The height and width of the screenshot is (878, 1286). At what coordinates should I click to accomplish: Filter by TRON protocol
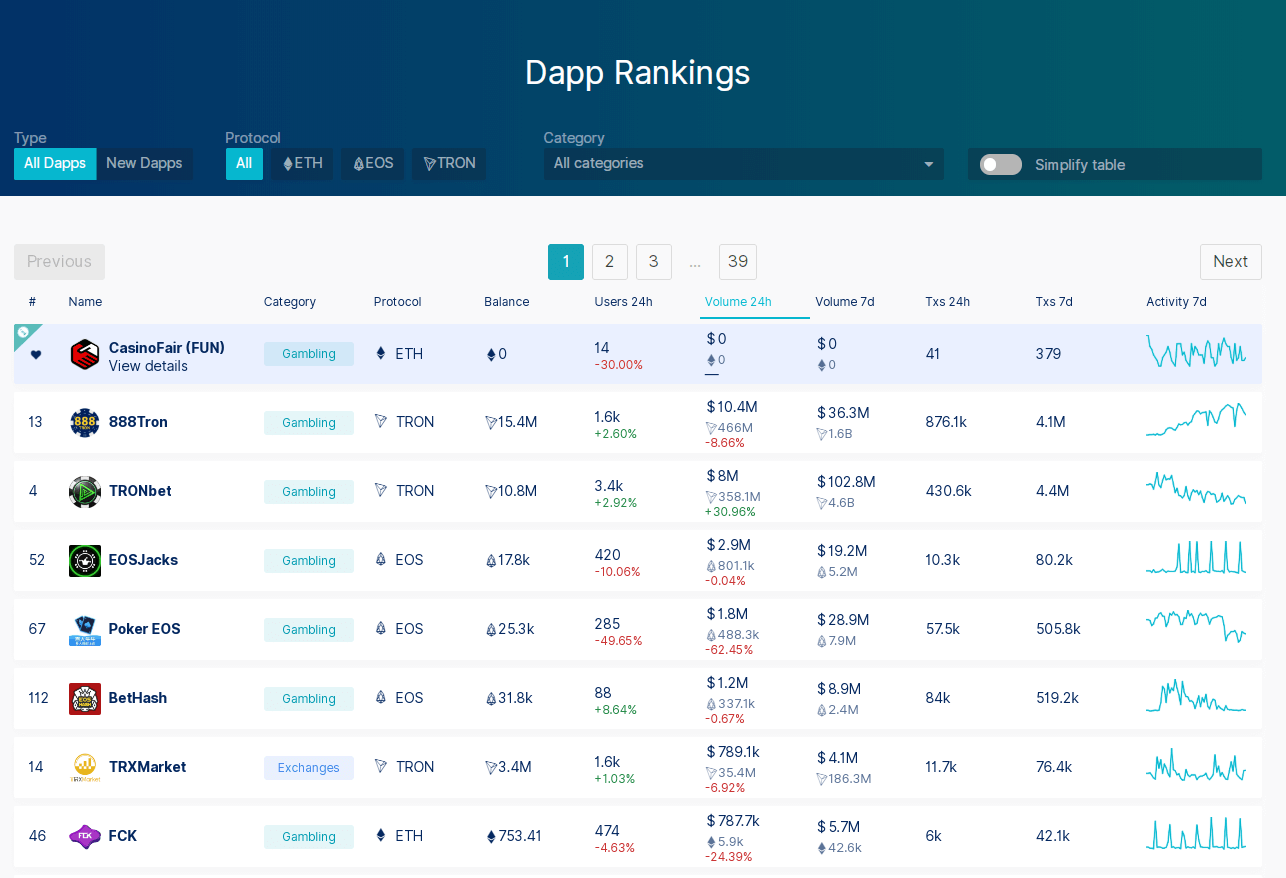point(449,164)
